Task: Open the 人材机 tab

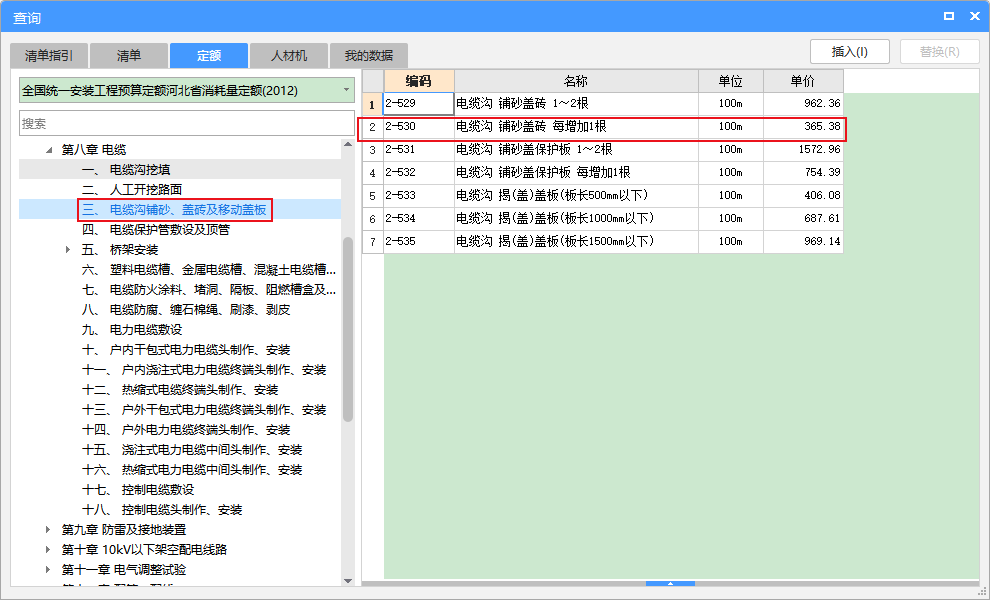Action: 289,56
